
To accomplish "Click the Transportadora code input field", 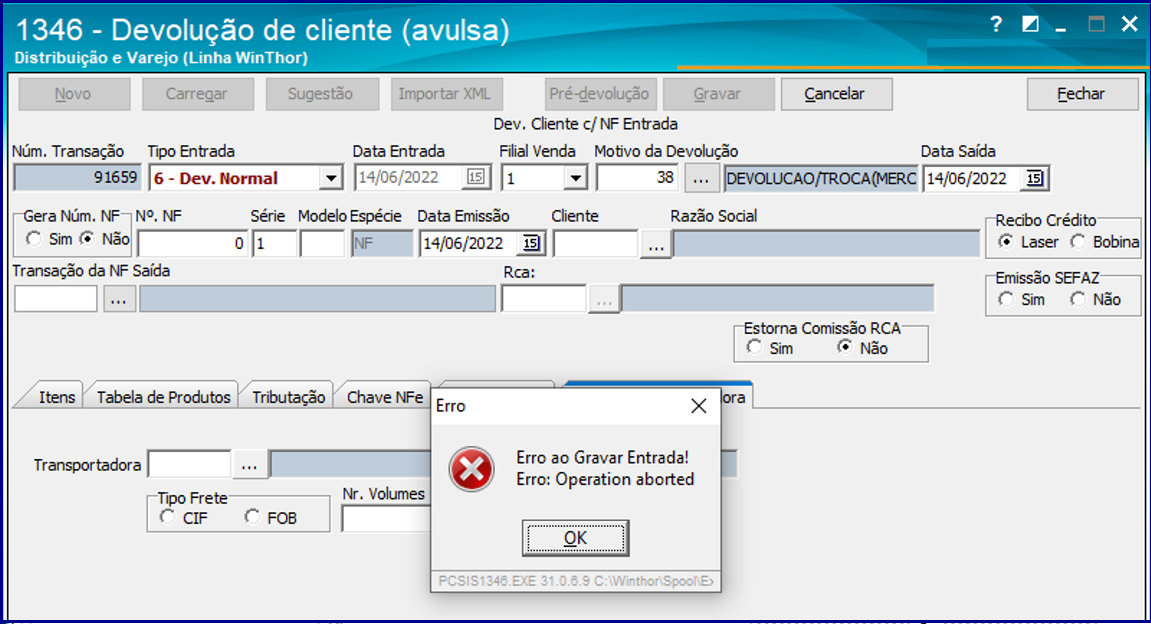I will (x=189, y=465).
